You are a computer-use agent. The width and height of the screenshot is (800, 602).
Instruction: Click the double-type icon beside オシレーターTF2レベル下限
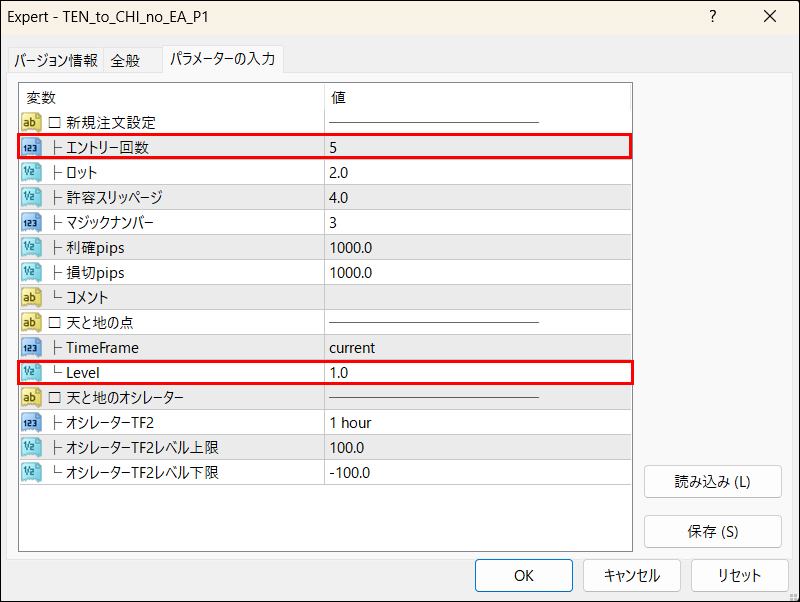click(31, 472)
